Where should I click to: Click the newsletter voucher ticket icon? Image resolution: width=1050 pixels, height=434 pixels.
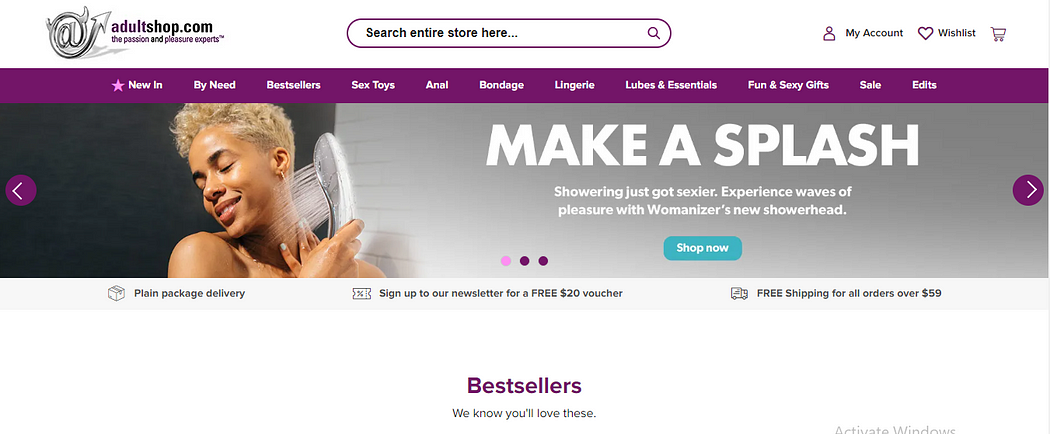coord(362,293)
